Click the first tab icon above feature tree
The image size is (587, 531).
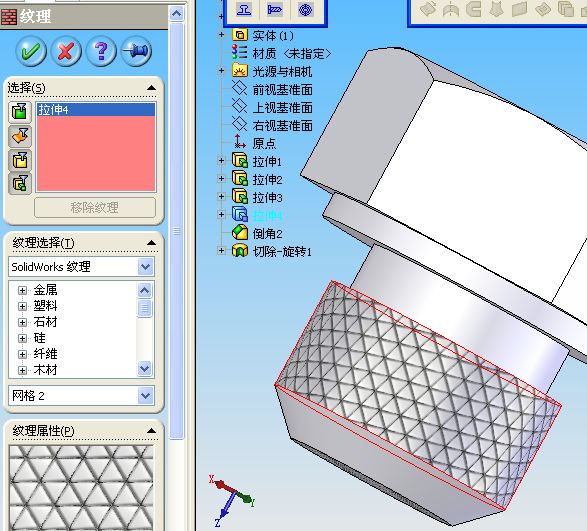click(244, 10)
